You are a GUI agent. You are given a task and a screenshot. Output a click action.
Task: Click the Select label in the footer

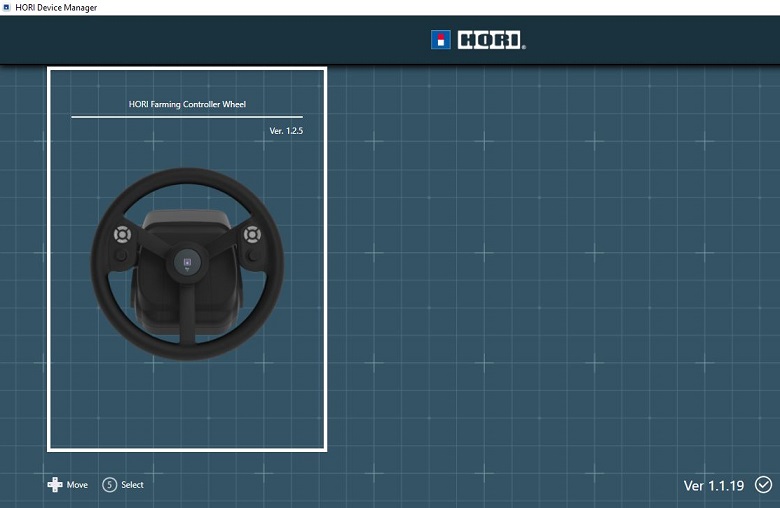coord(132,485)
